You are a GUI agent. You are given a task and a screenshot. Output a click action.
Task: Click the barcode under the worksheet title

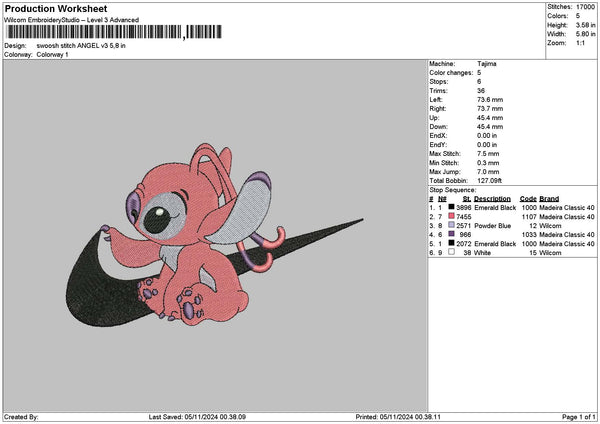tap(114, 32)
